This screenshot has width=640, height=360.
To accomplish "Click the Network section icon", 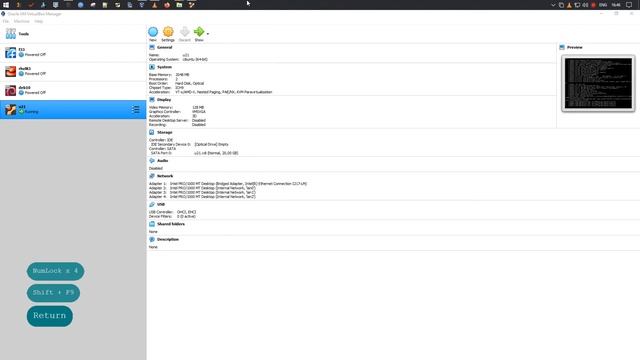I will pyautogui.click(x=152, y=176).
